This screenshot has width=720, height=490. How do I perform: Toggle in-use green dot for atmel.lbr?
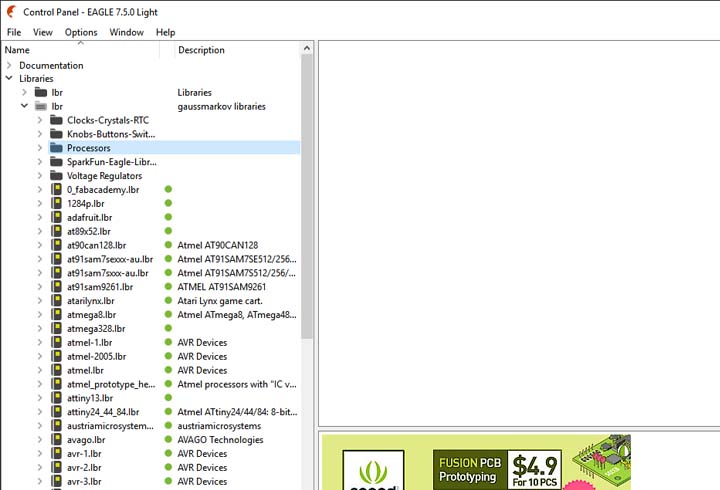169,370
